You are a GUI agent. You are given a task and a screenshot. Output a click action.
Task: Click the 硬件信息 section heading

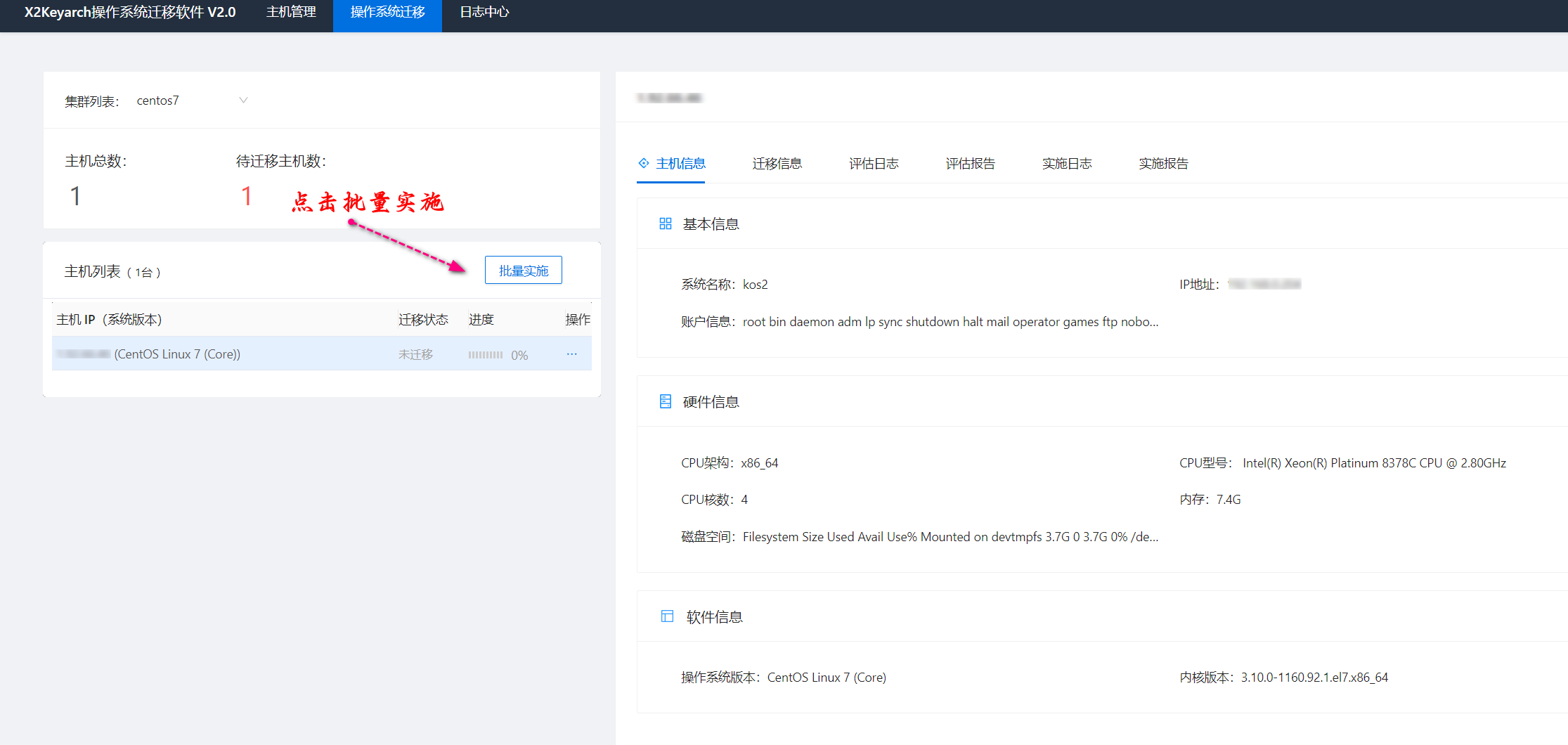tap(711, 402)
